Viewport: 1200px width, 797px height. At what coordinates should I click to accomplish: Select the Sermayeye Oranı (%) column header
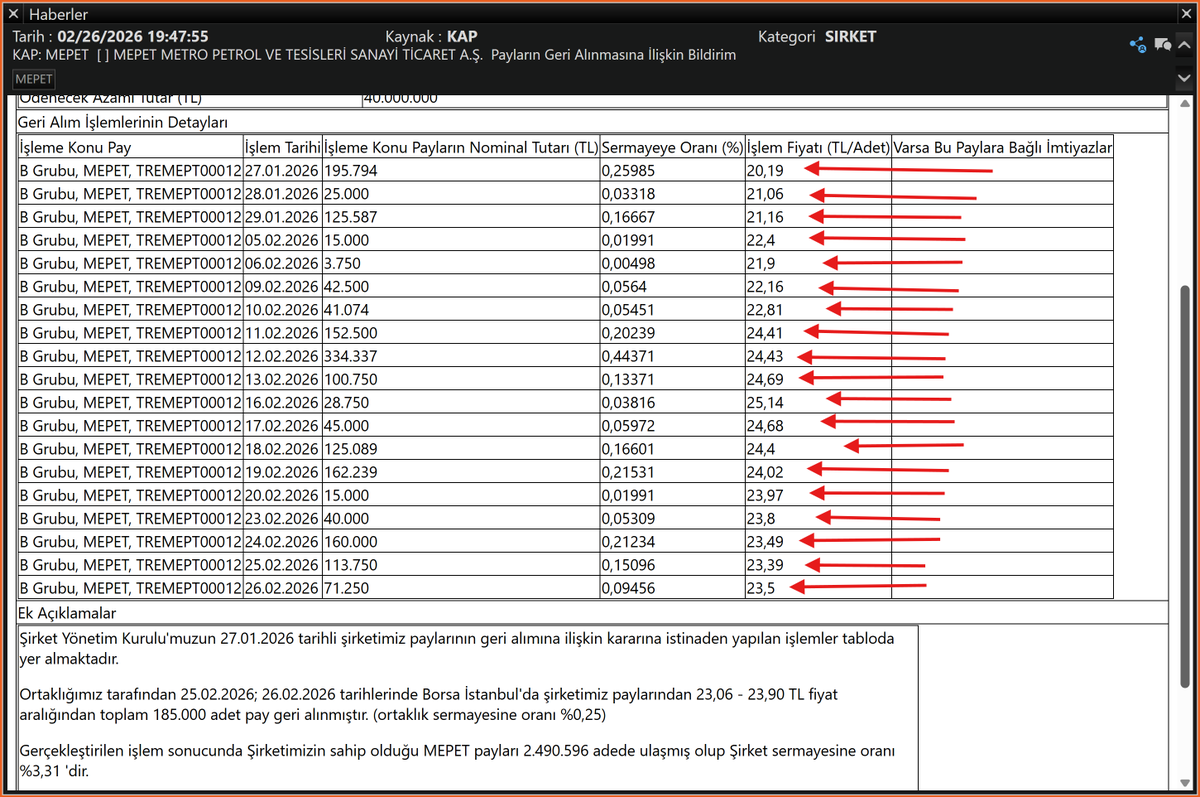(x=672, y=147)
